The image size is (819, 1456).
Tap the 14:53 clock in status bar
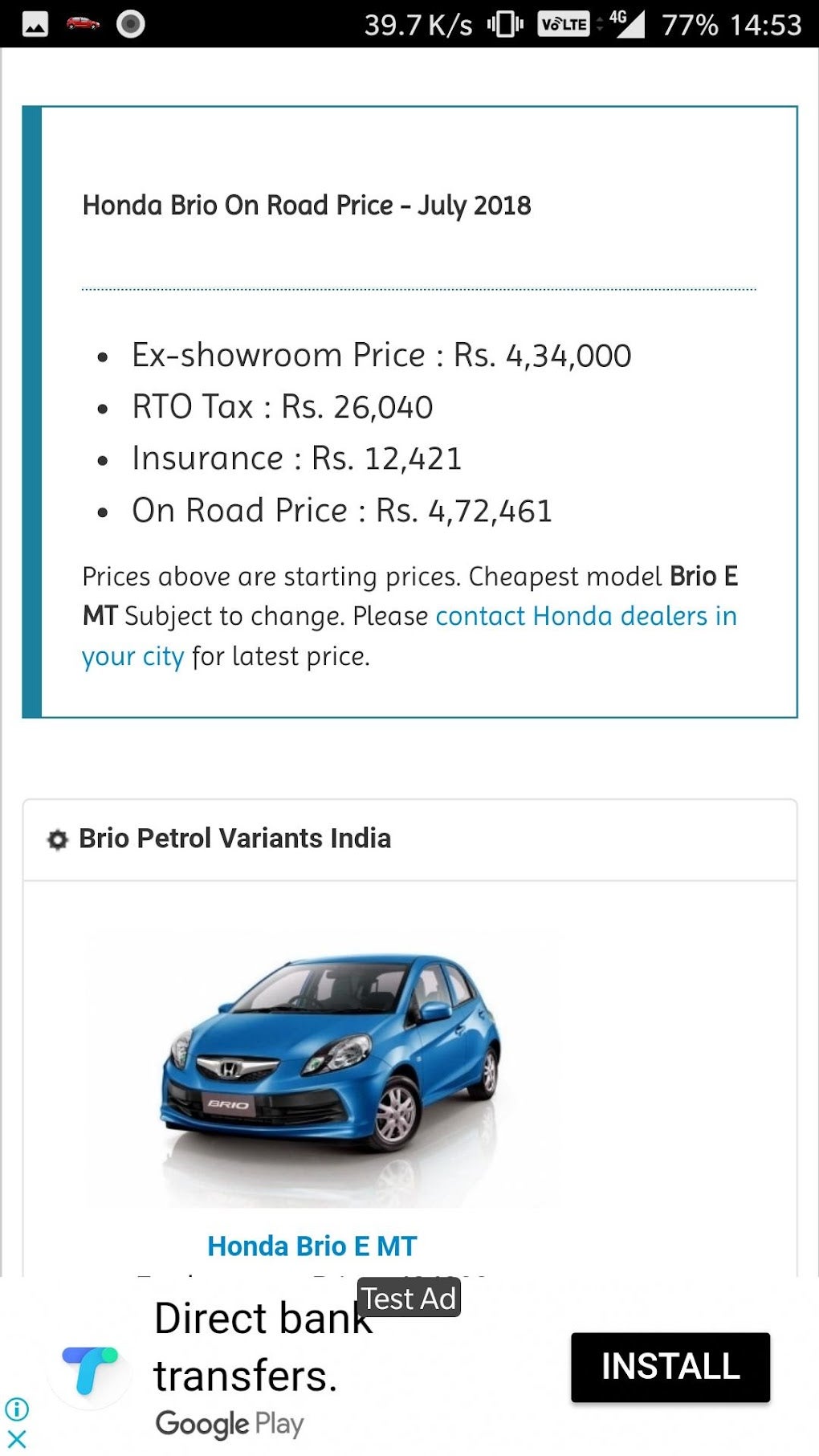point(765,25)
